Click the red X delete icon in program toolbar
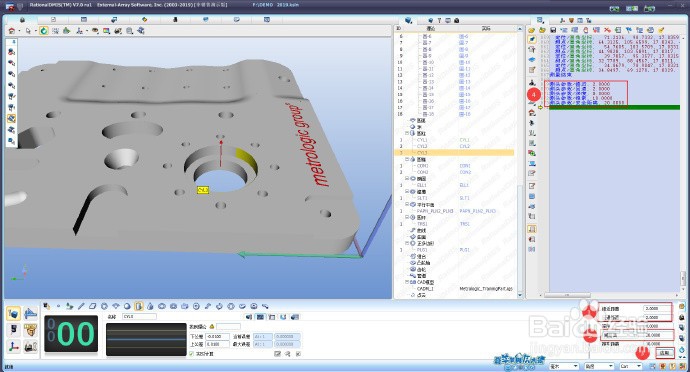 click(607, 30)
